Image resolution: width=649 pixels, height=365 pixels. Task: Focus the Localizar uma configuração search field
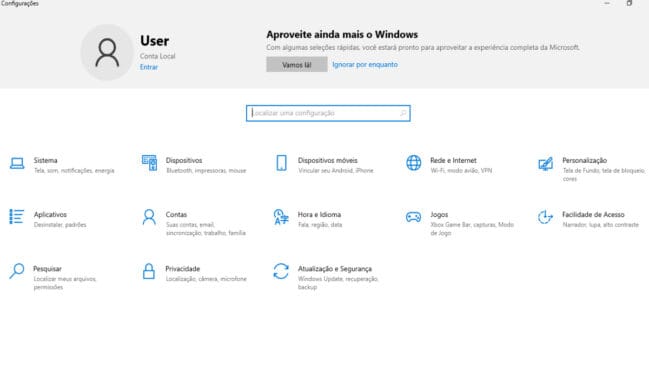328,113
